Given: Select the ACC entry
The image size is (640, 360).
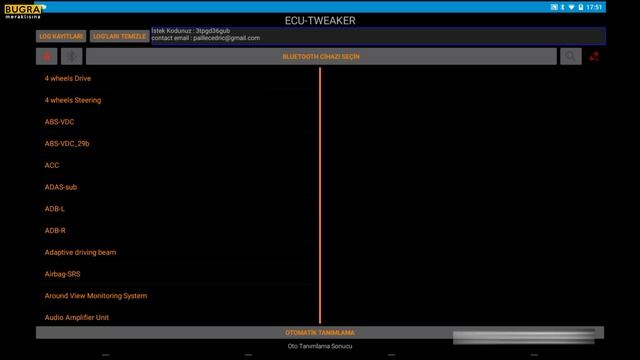Looking at the screenshot, I should (x=52, y=165).
